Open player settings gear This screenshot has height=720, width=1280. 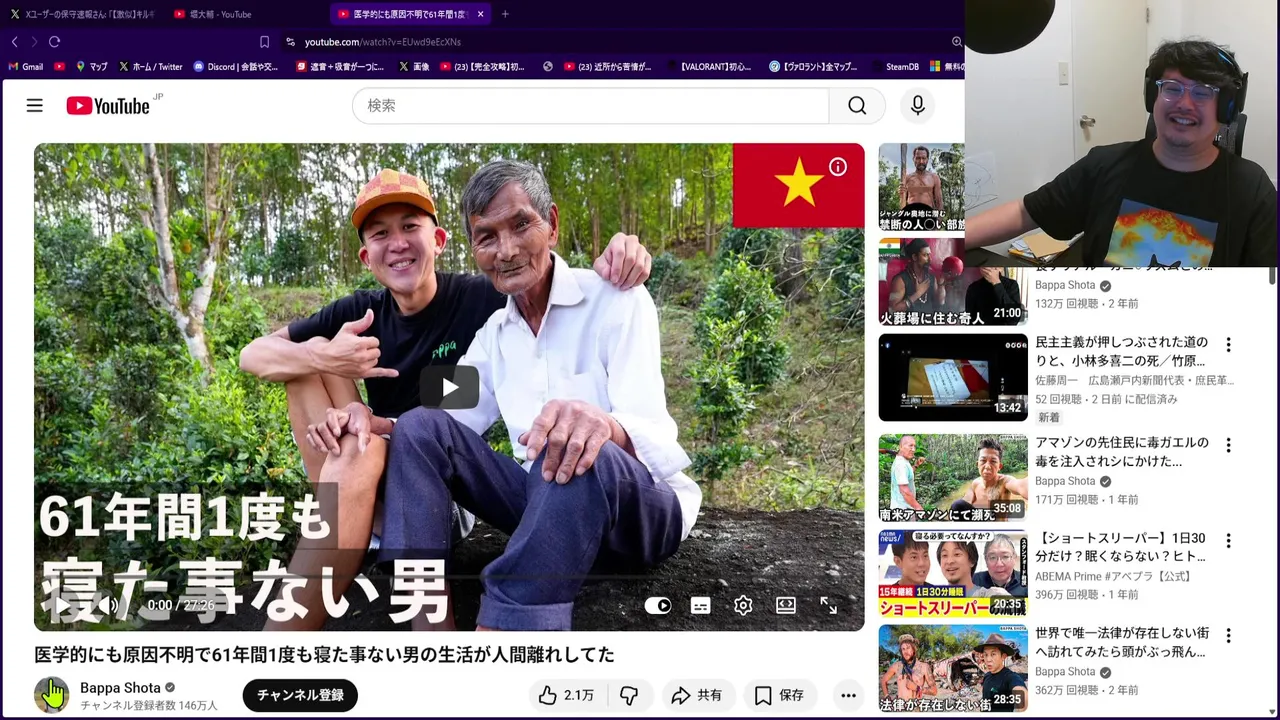point(743,605)
